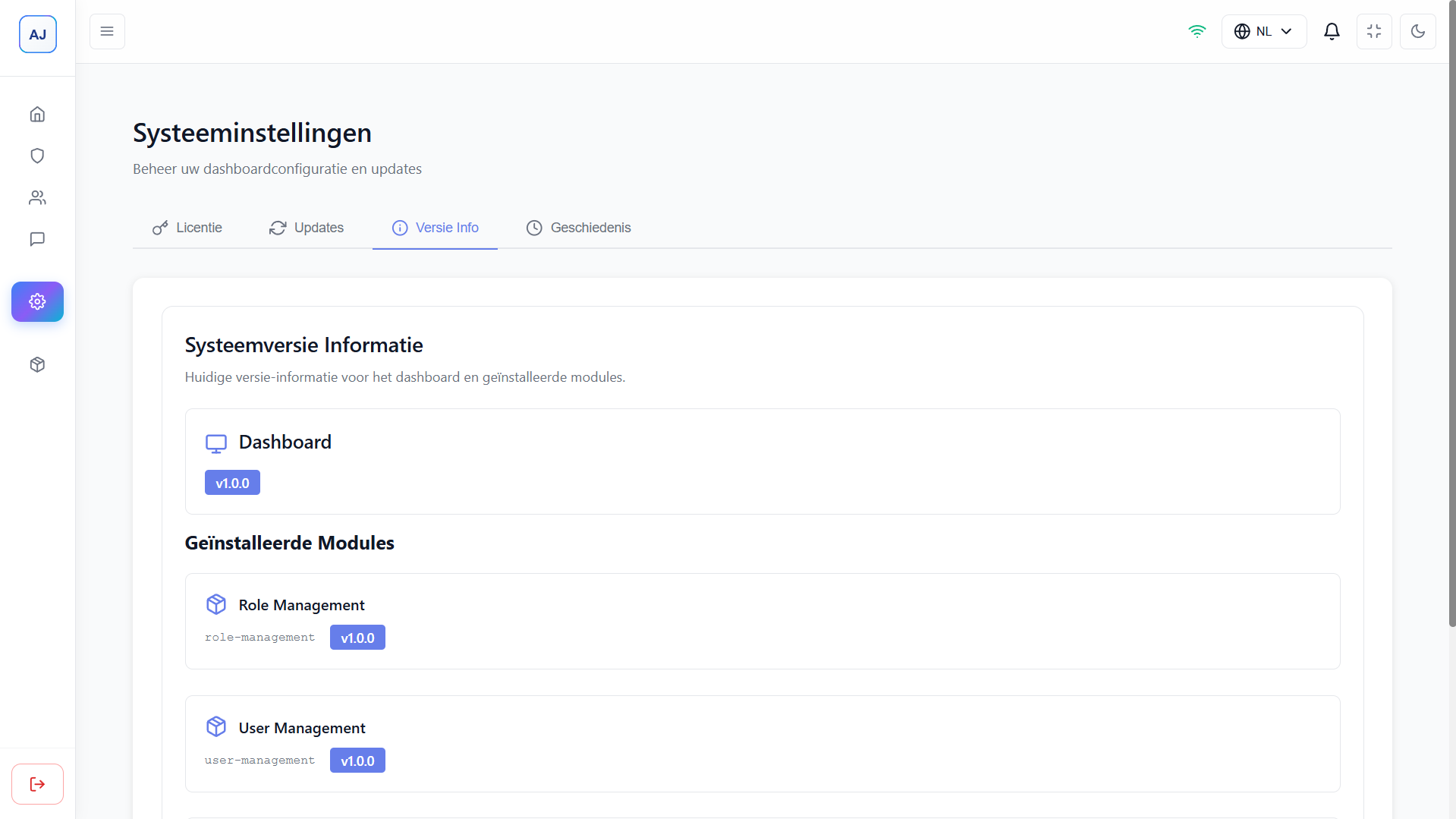The height and width of the screenshot is (819, 1456).
Task: Open the chat messages sidebar icon
Action: click(x=37, y=239)
